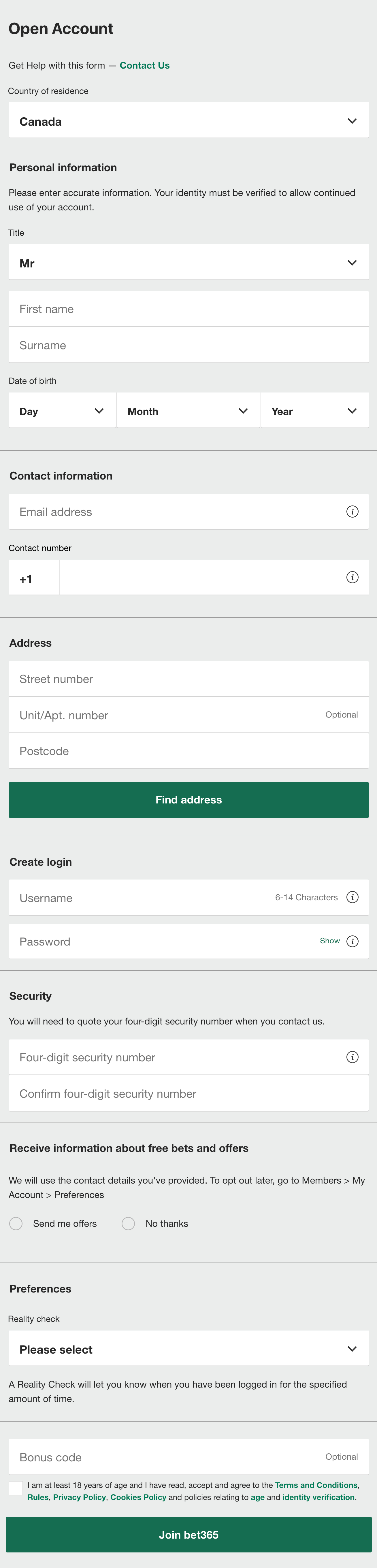Open the Contact Us link

144,65
